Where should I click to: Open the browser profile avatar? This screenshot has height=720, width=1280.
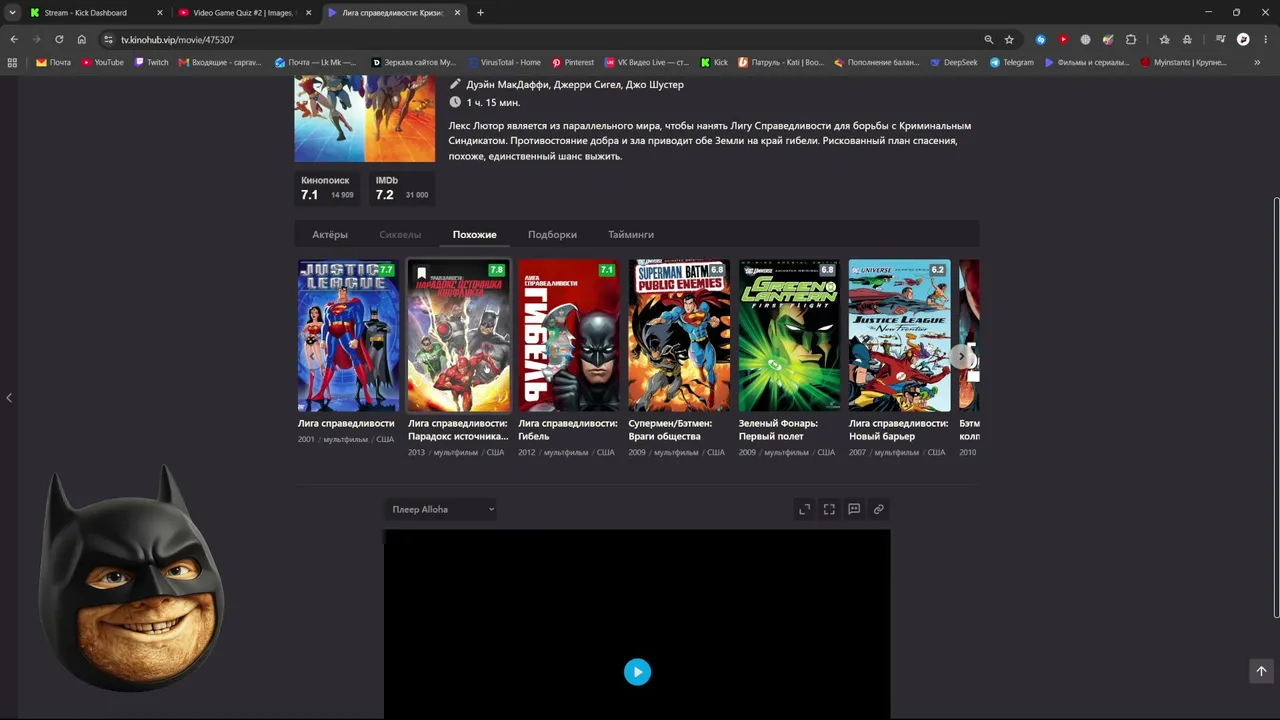[x=1243, y=39]
